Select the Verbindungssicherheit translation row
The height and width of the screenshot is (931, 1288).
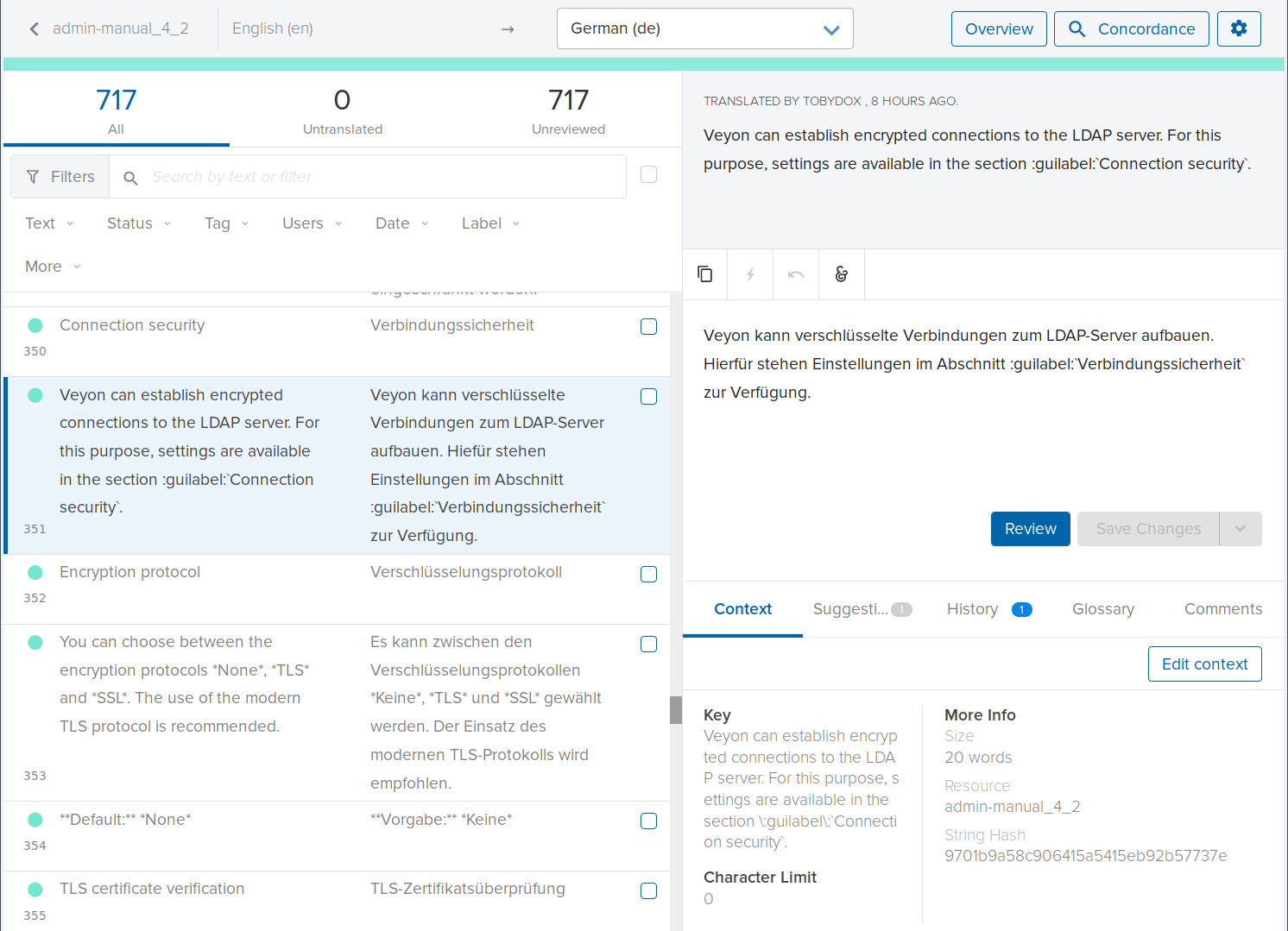coord(452,325)
